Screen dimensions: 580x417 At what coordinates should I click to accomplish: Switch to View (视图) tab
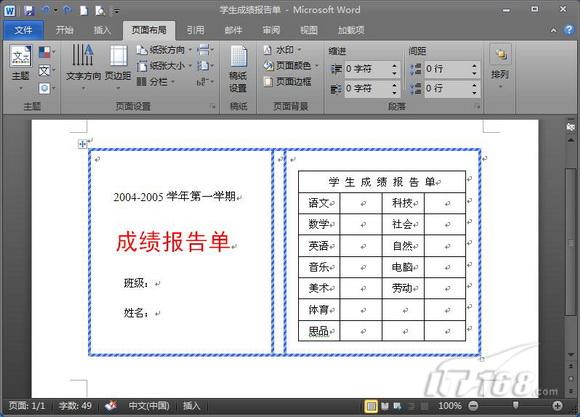[309, 30]
